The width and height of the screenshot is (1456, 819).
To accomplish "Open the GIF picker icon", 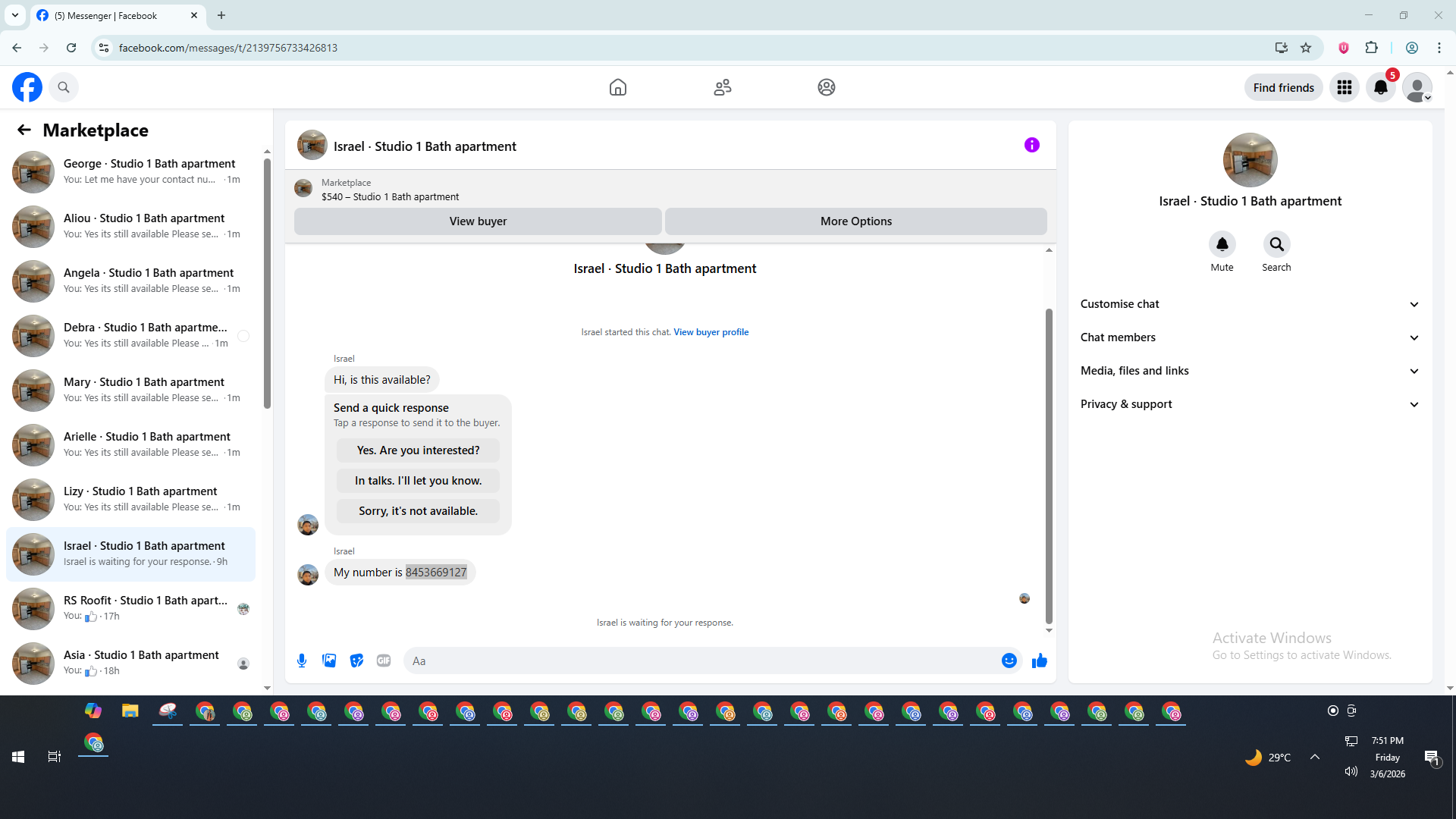I will [x=384, y=661].
